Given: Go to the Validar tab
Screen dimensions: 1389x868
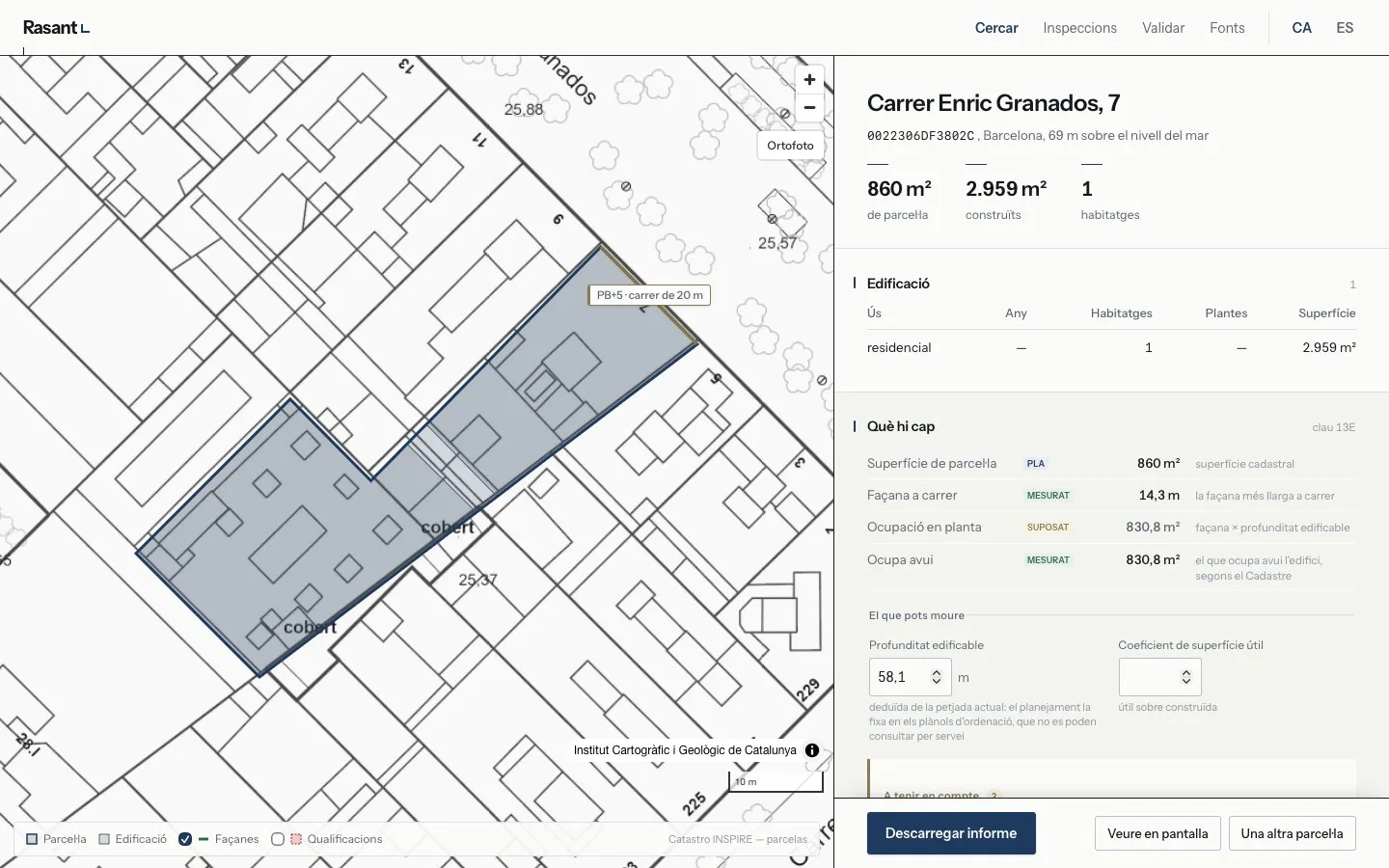Looking at the screenshot, I should coord(1163,28).
